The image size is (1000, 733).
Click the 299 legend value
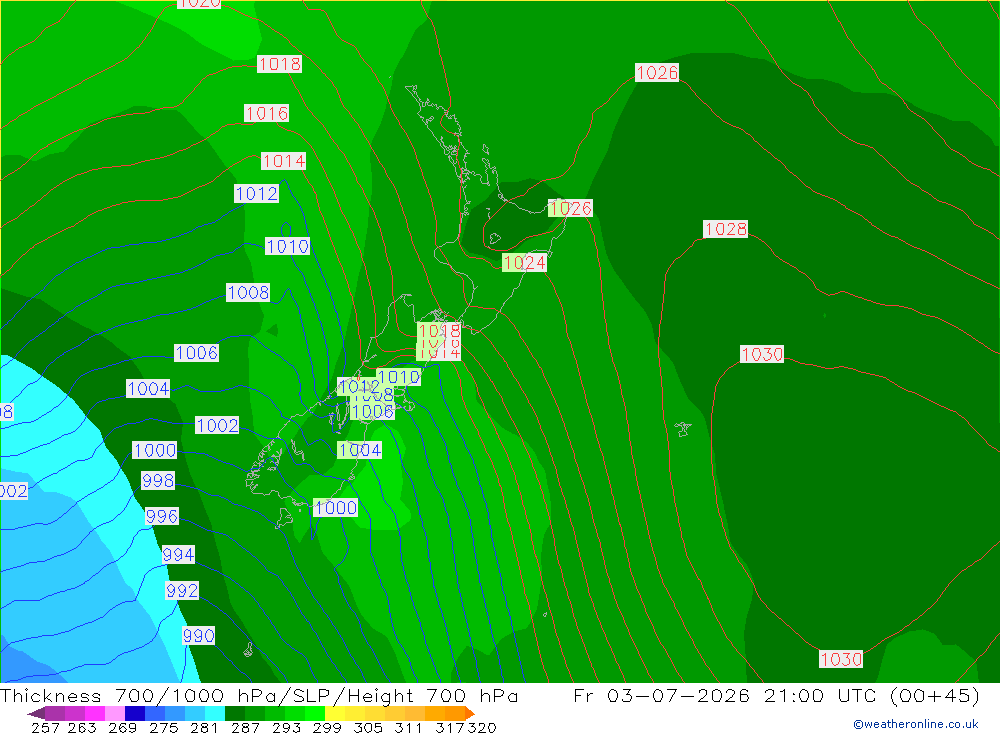coord(327,727)
